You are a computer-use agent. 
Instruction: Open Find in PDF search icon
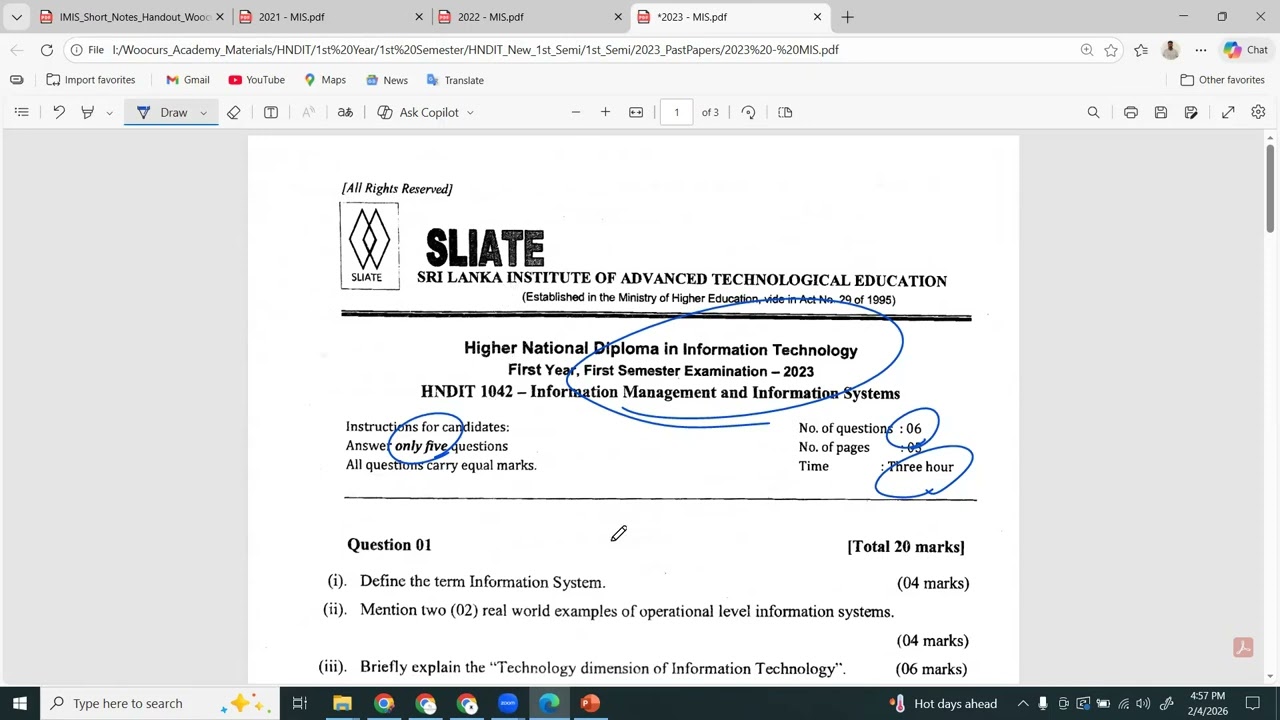point(1093,112)
